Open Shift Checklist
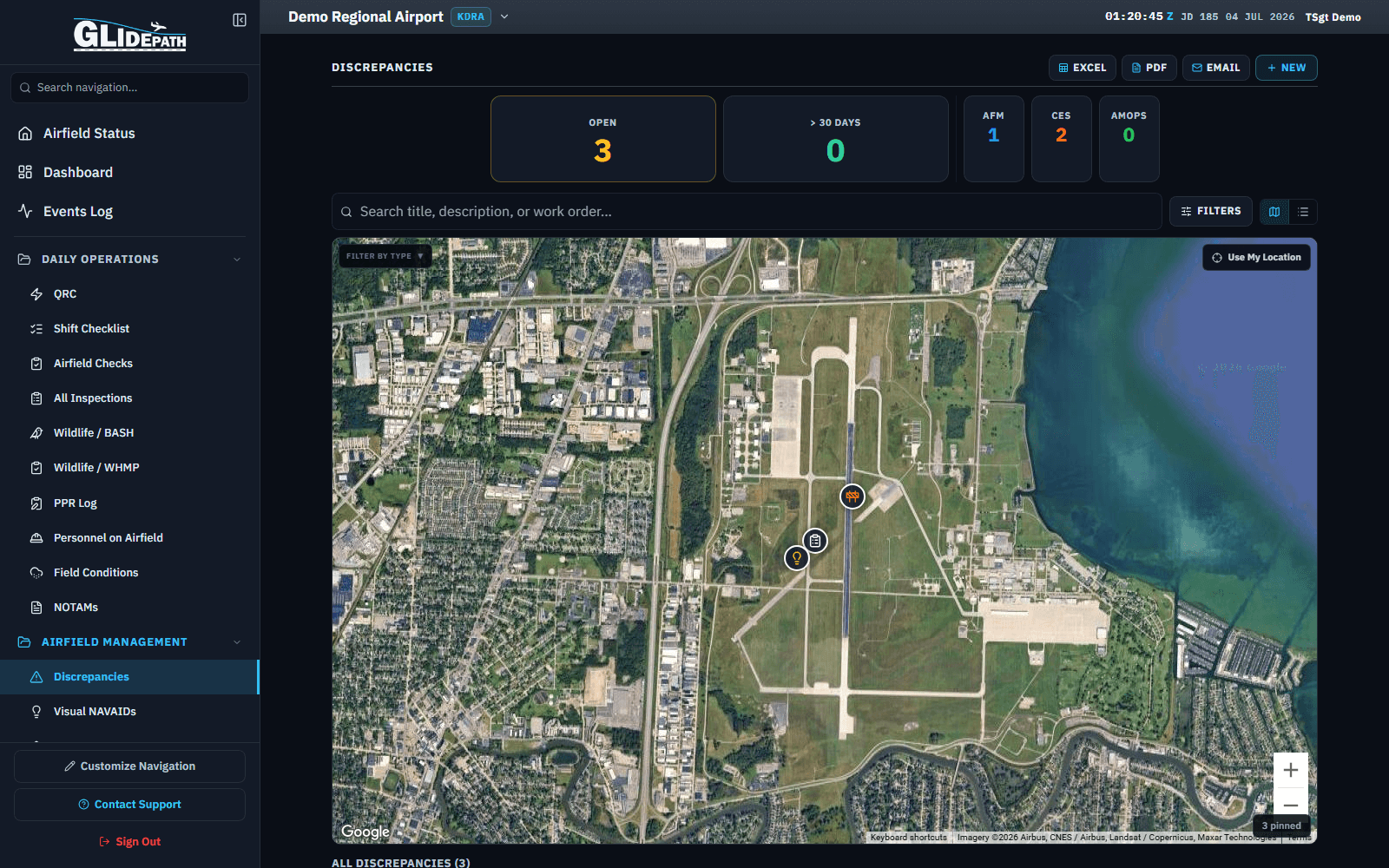Screen dimensions: 1389x868 (x=129, y=328)
